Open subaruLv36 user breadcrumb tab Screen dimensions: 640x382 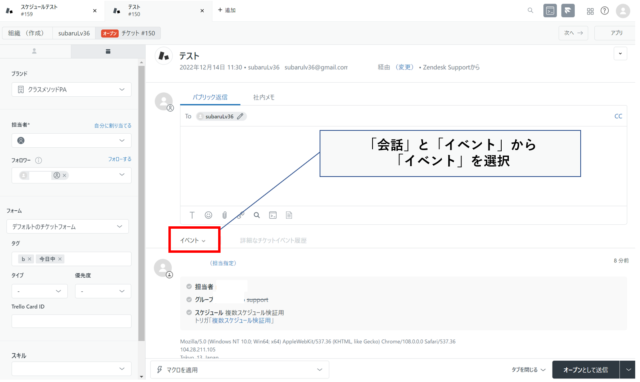point(74,33)
